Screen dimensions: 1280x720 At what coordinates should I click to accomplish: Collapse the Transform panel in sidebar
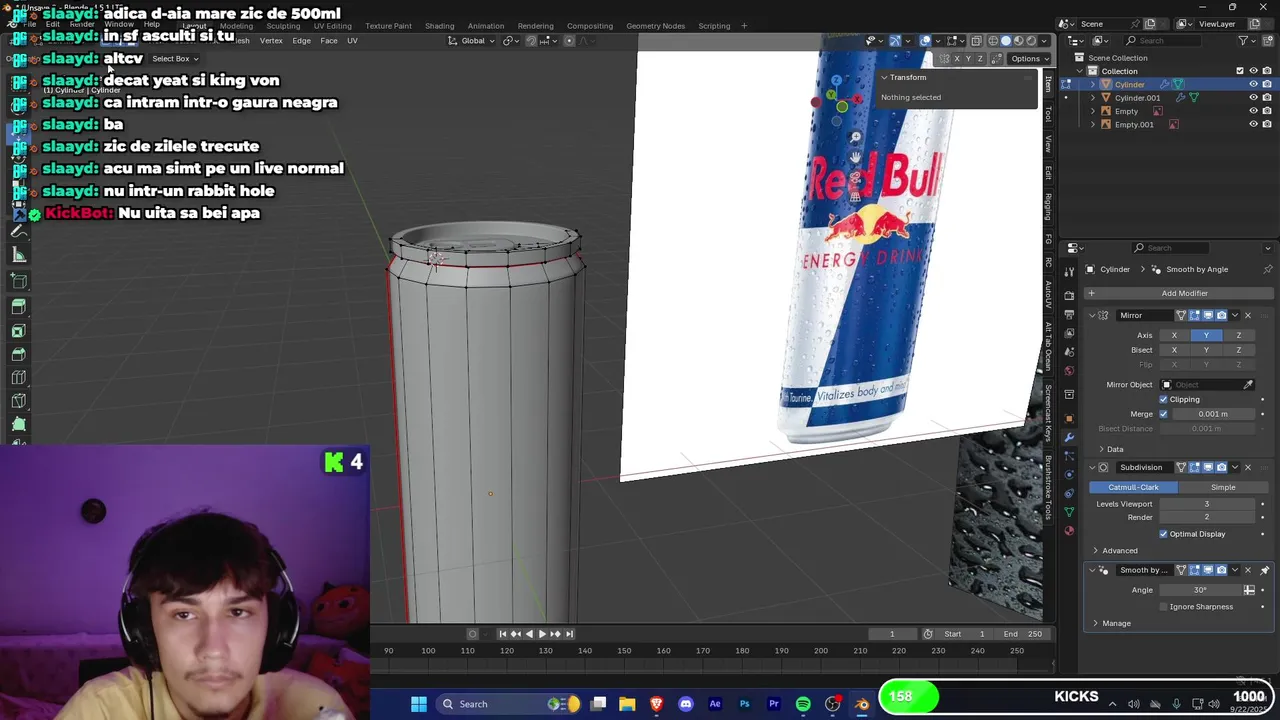(x=884, y=77)
